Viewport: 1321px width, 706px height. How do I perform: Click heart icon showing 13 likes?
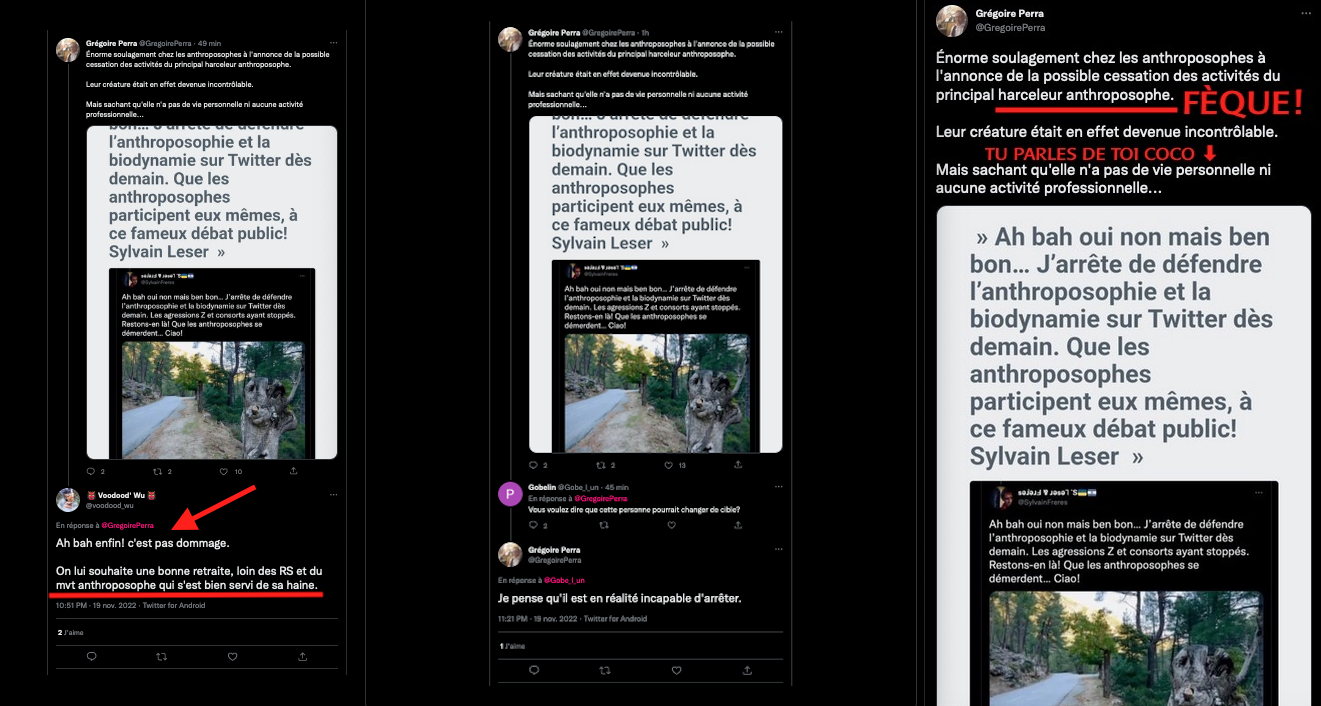pyautogui.click(x=666, y=465)
